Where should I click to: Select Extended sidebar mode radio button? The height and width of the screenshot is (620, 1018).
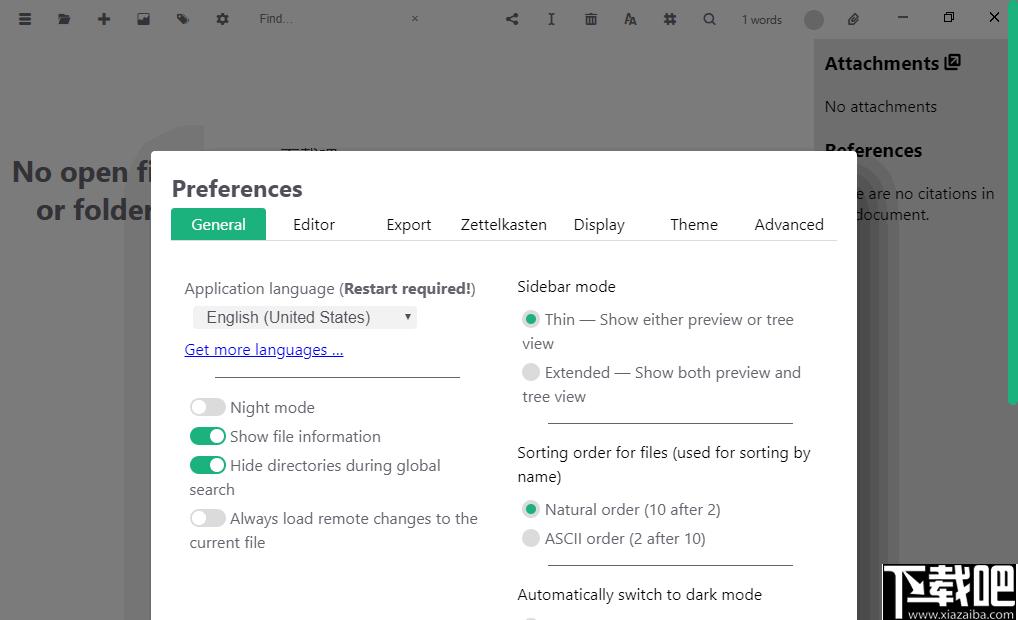click(530, 372)
